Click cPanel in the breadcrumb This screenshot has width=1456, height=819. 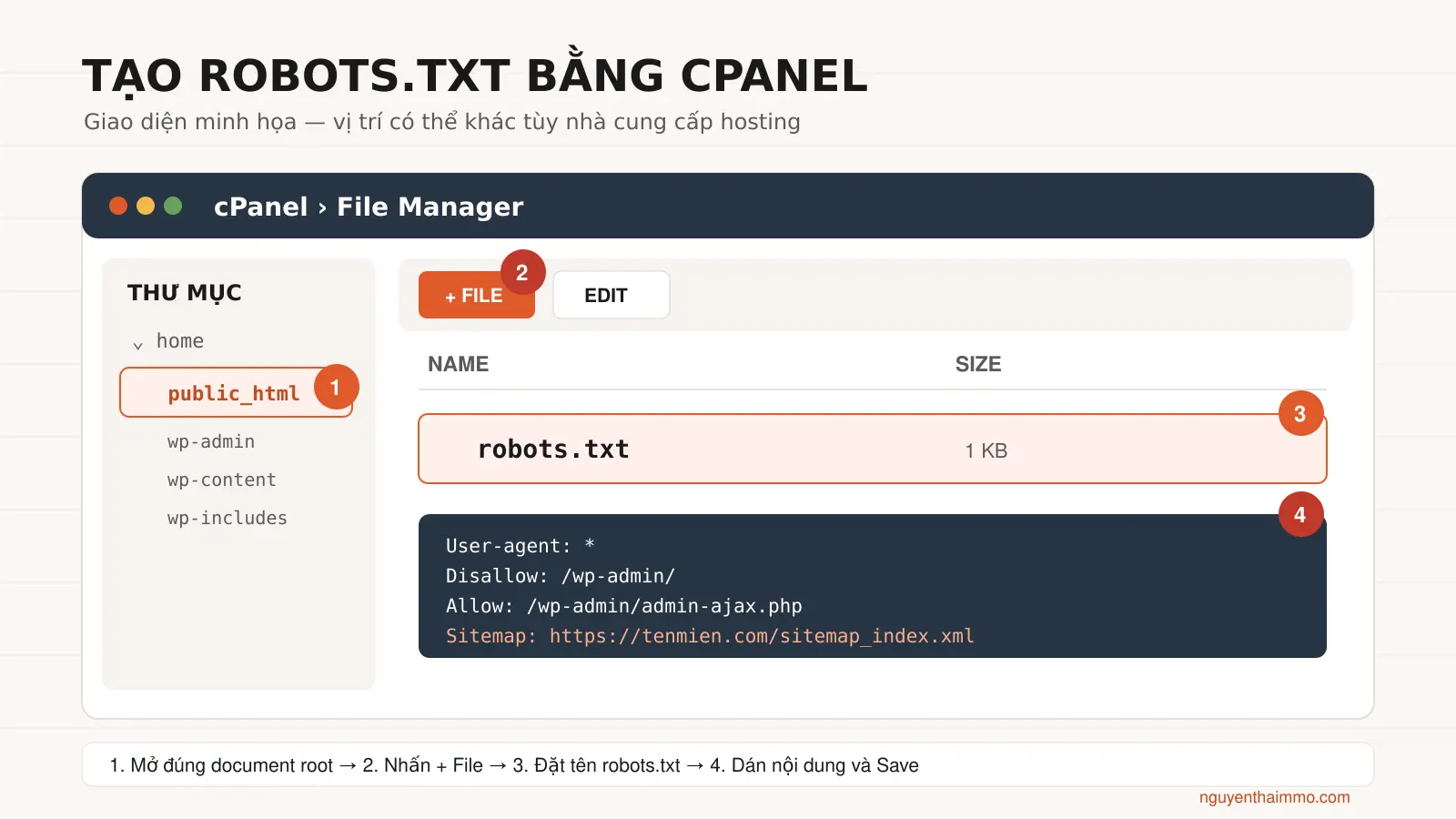260,207
